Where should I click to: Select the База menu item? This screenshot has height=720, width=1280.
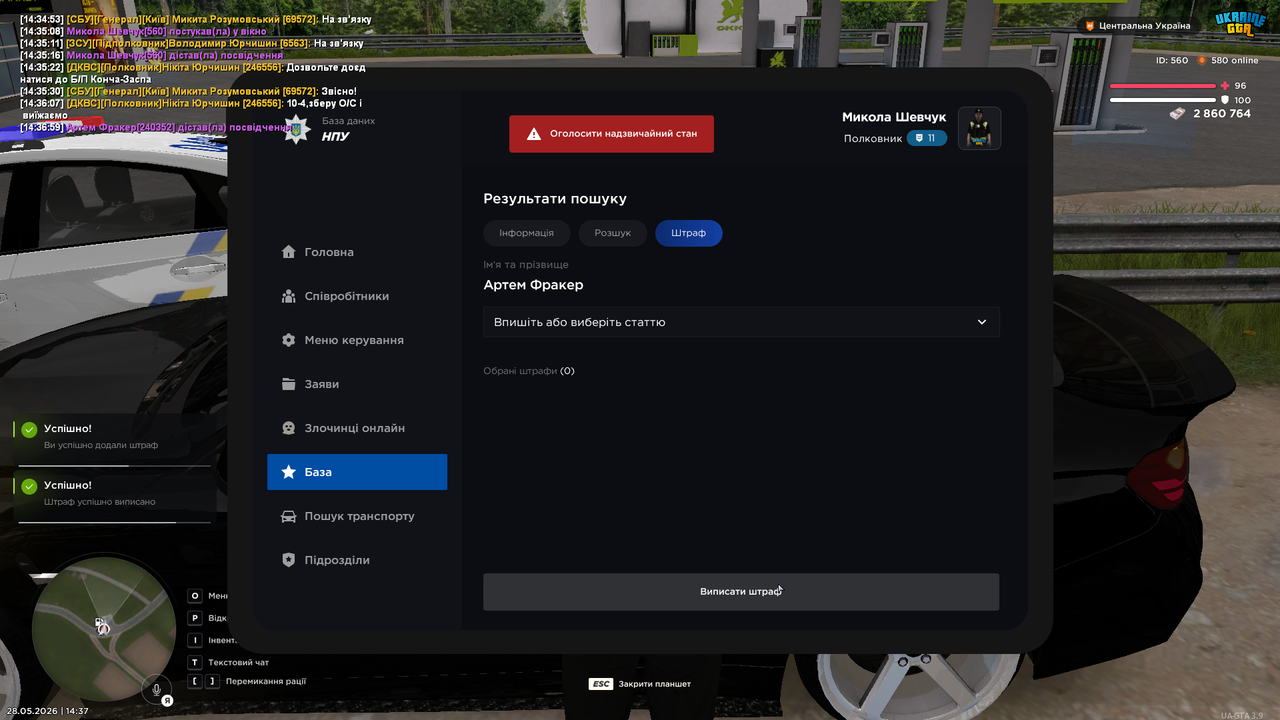[357, 472]
